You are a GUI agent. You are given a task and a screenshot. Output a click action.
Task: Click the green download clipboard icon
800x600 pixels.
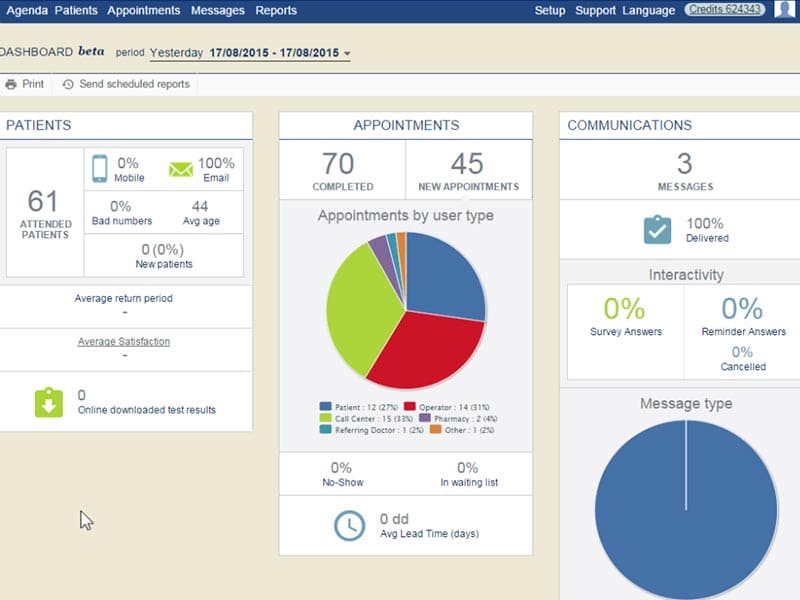(49, 403)
